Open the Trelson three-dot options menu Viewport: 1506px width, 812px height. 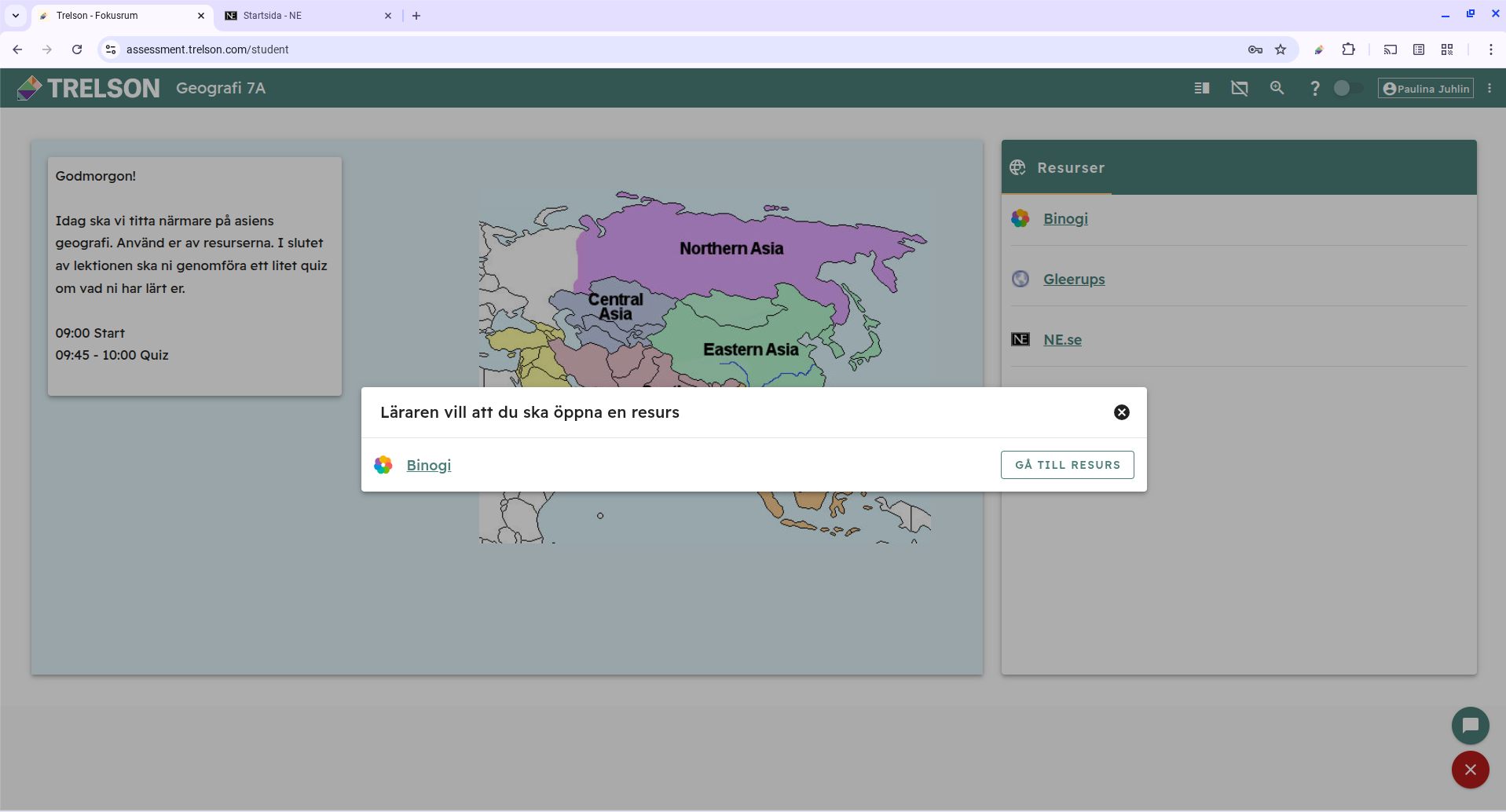pos(1490,88)
